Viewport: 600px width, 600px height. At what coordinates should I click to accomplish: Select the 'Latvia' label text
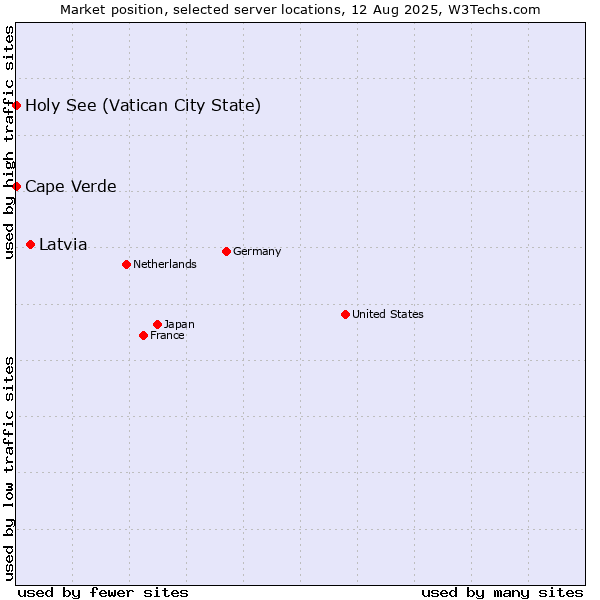pos(63,245)
